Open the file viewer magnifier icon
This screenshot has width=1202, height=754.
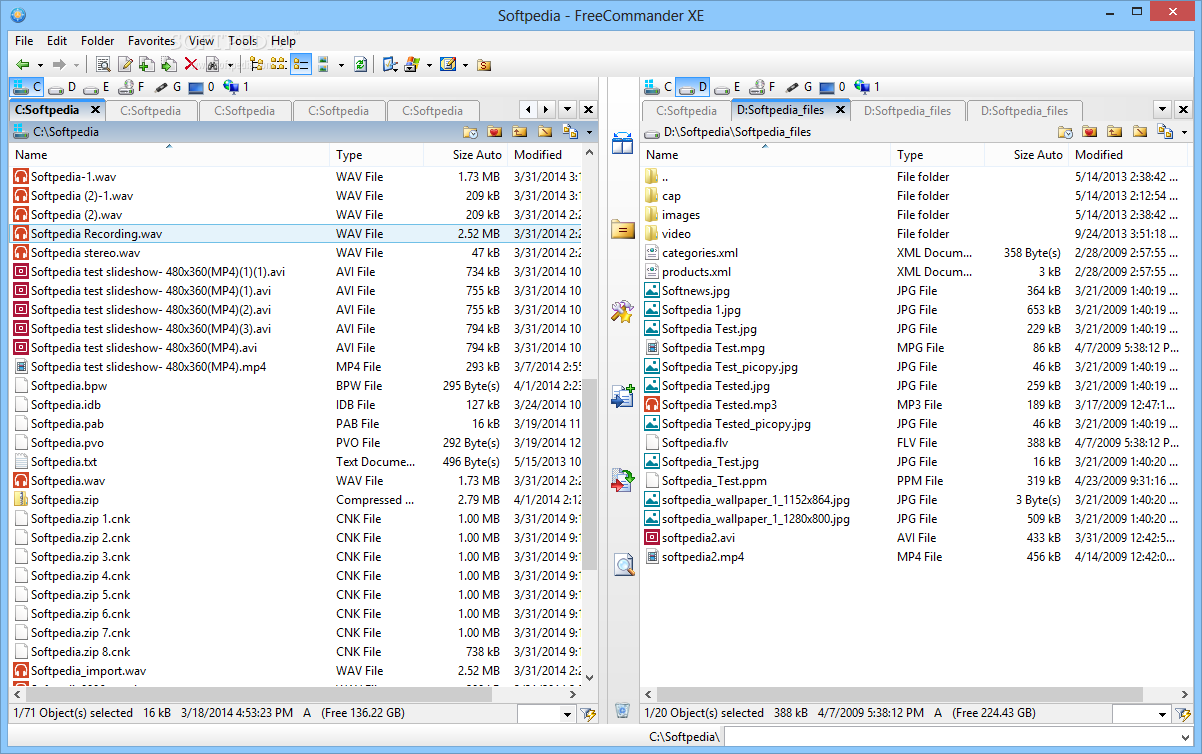[104, 64]
